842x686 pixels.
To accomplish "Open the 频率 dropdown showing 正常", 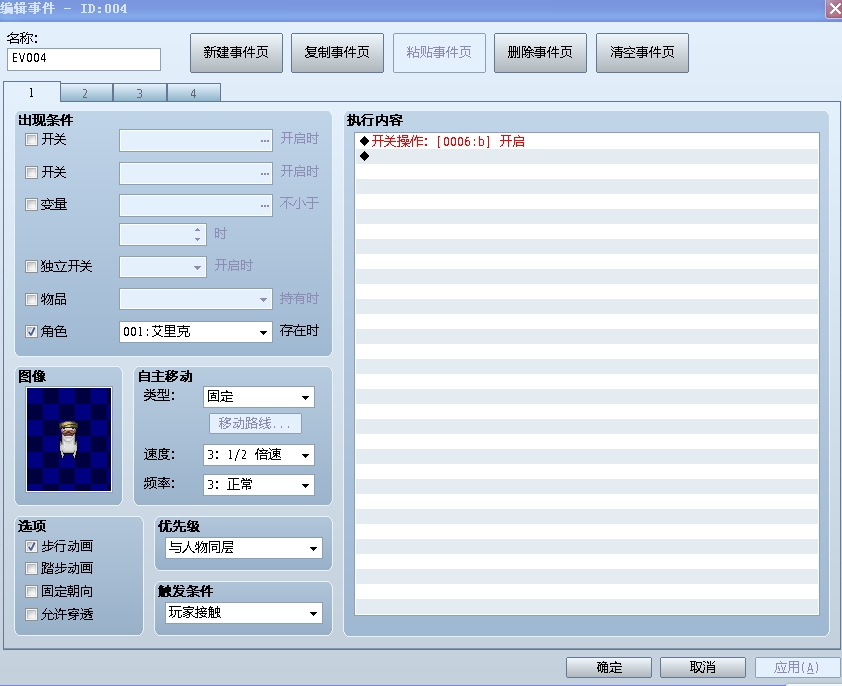I will (259, 485).
